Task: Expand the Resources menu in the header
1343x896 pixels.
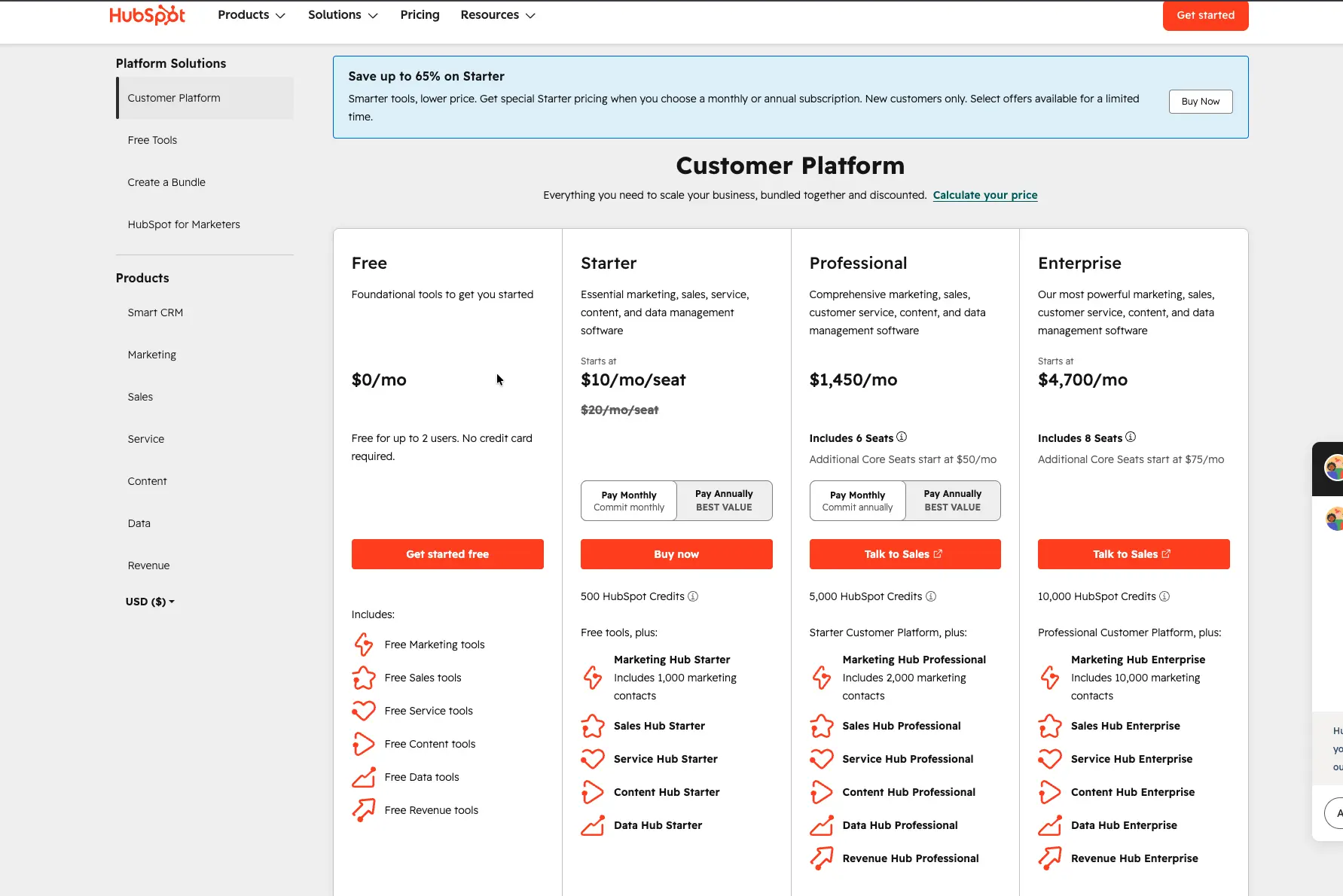Action: 498,15
